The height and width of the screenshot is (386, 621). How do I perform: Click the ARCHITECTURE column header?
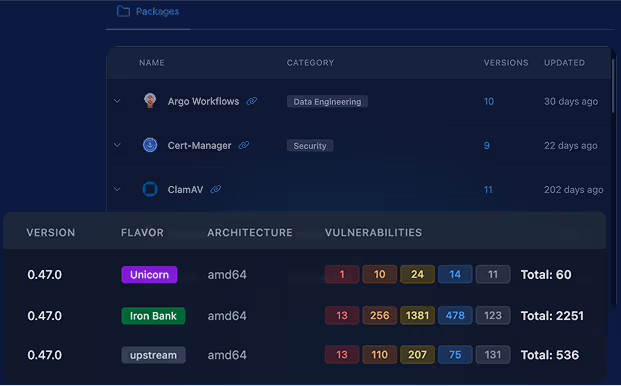(250, 233)
